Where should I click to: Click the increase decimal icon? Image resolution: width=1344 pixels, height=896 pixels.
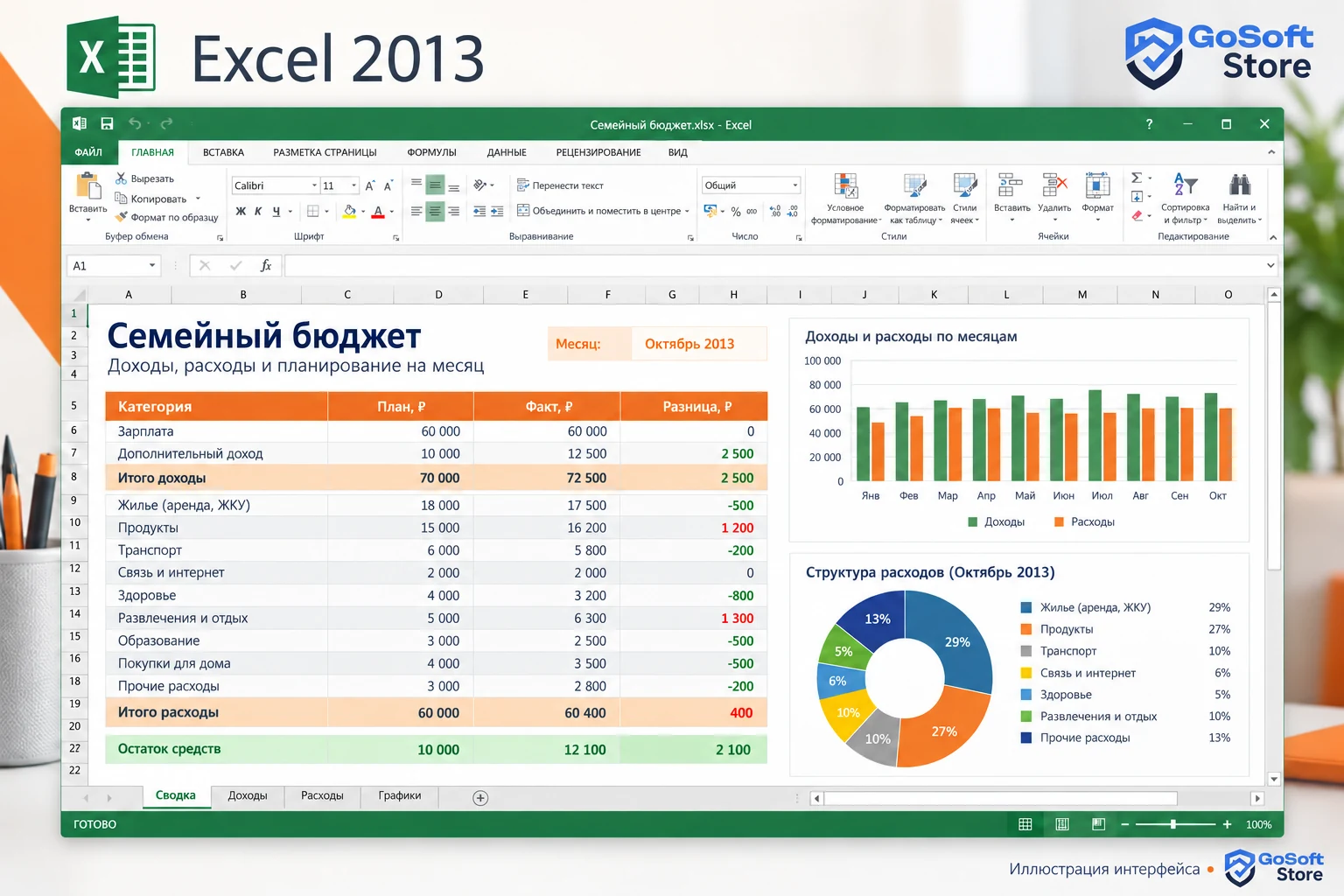click(x=775, y=212)
